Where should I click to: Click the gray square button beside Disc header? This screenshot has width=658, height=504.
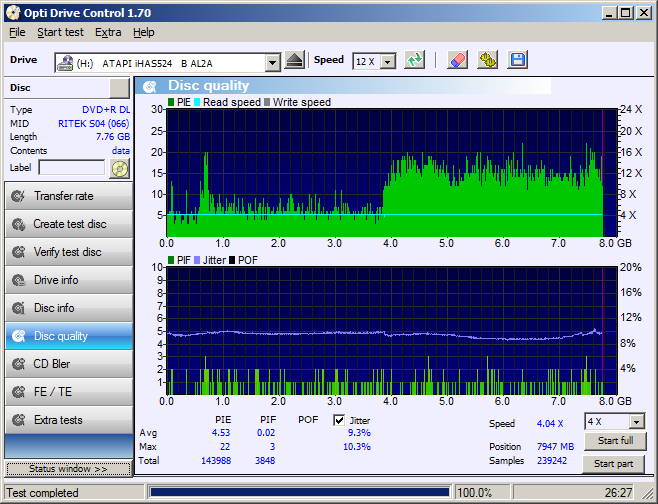pyautogui.click(x=120, y=88)
